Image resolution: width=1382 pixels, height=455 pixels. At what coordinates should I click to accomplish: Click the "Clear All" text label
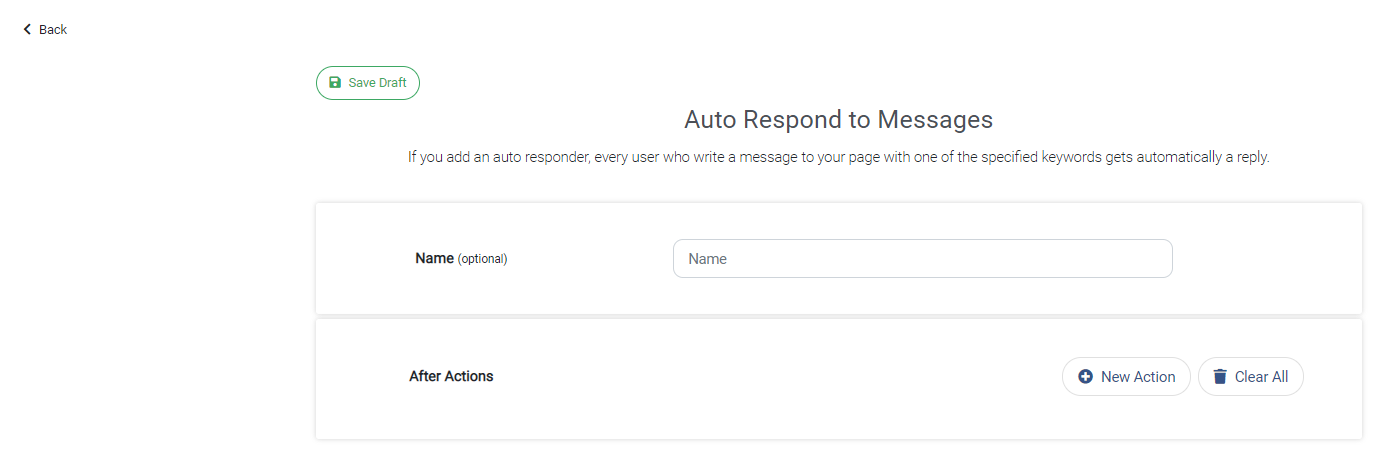1261,377
